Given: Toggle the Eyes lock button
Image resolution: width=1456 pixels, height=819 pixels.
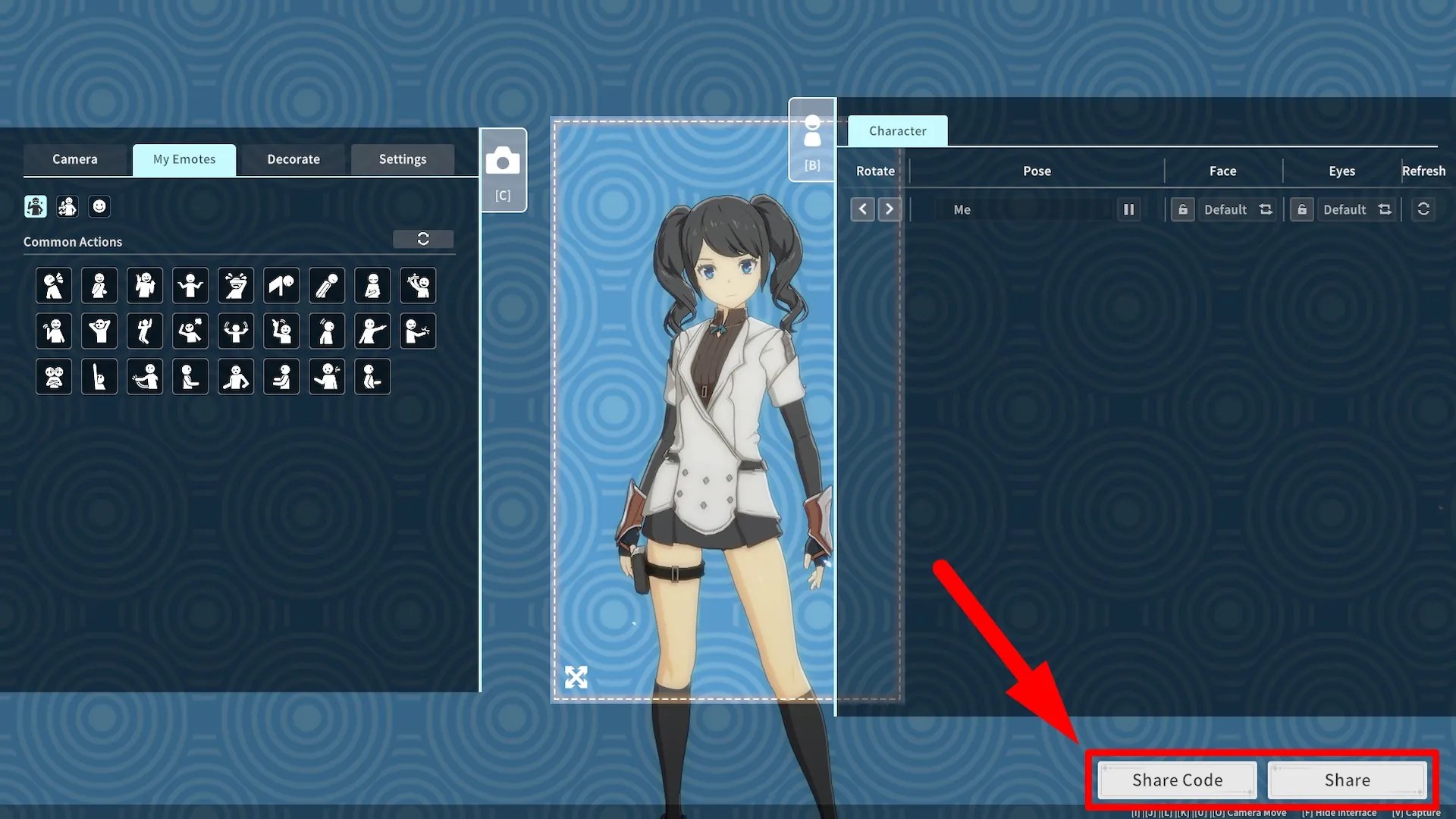Looking at the screenshot, I should [x=1301, y=209].
